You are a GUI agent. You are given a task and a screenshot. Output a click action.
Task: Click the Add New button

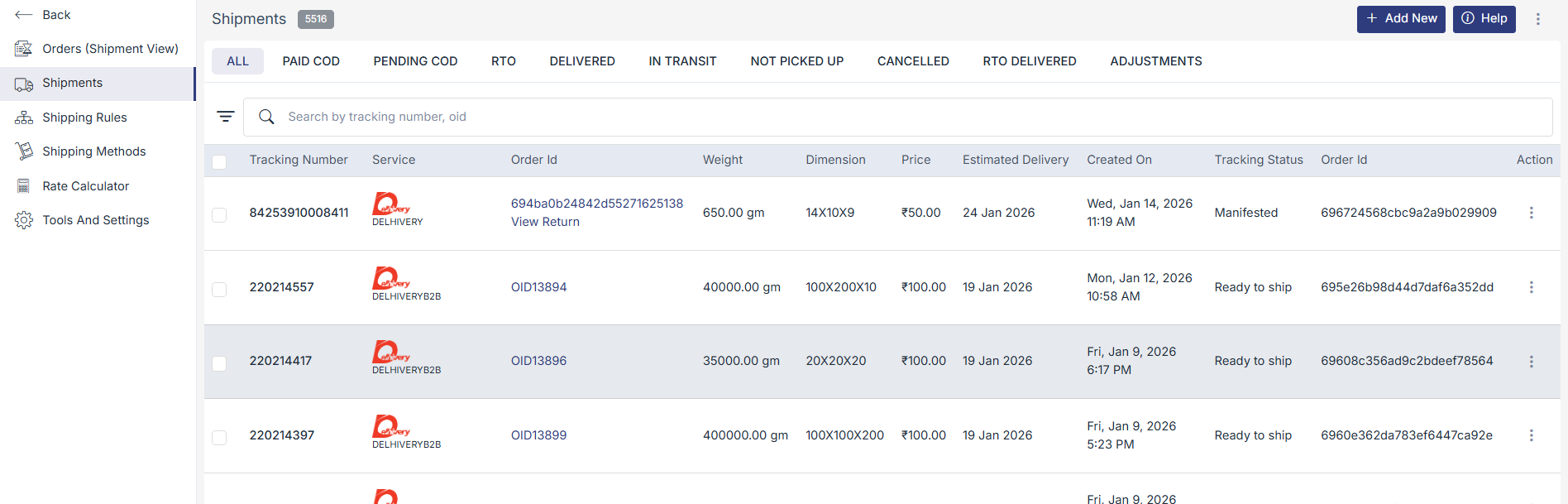coord(1400,19)
